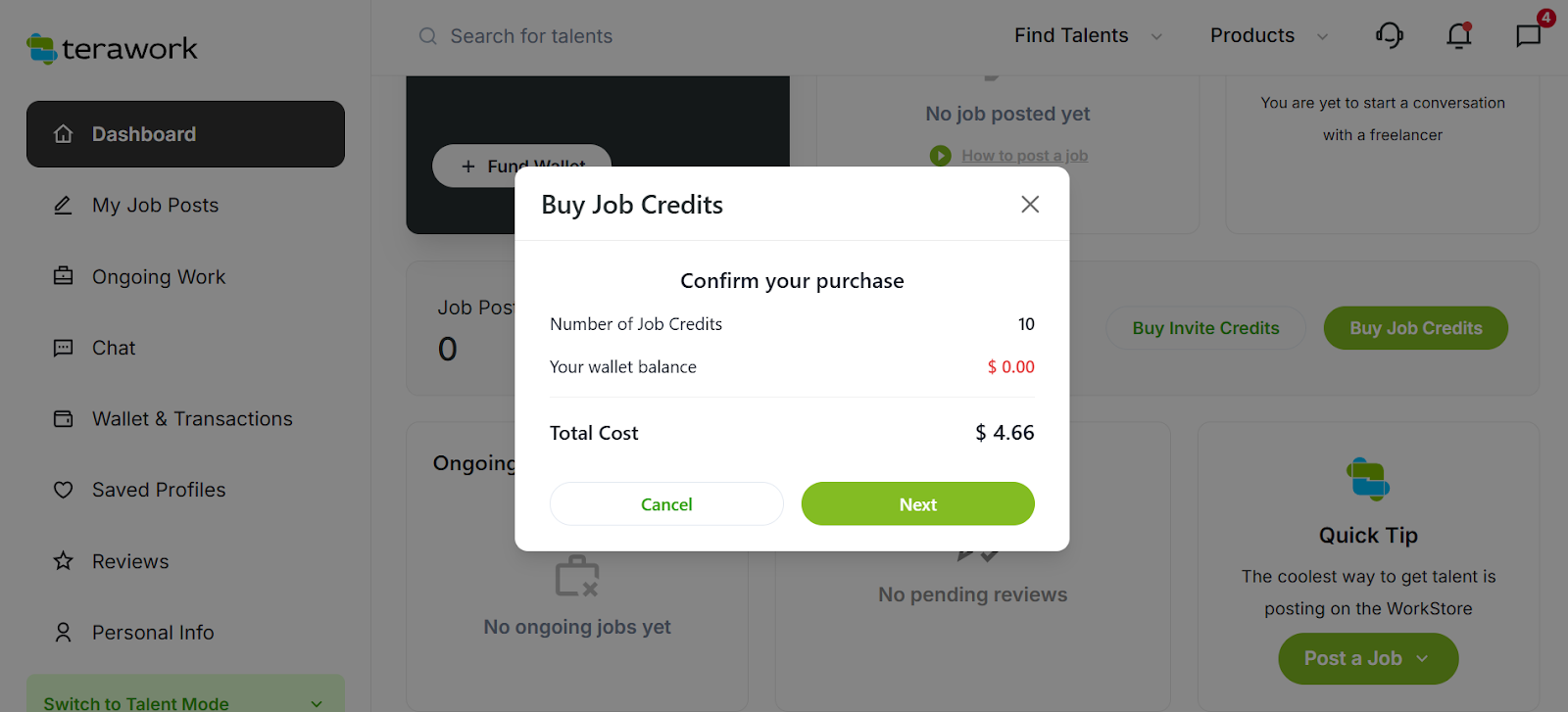Go to Reviews in the sidebar
Viewport: 1568px width, 712px height.
130,561
